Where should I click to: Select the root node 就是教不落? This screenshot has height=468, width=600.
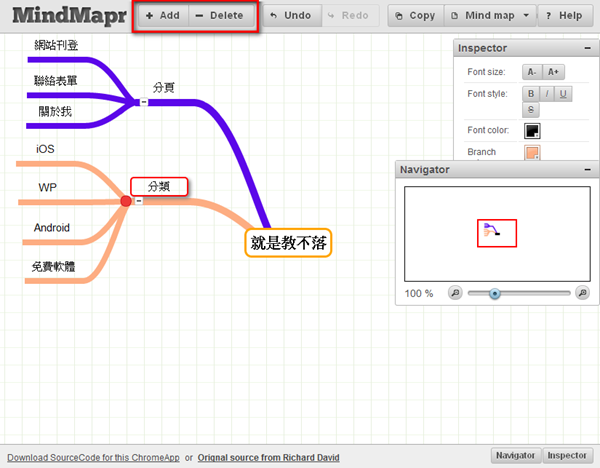point(288,243)
